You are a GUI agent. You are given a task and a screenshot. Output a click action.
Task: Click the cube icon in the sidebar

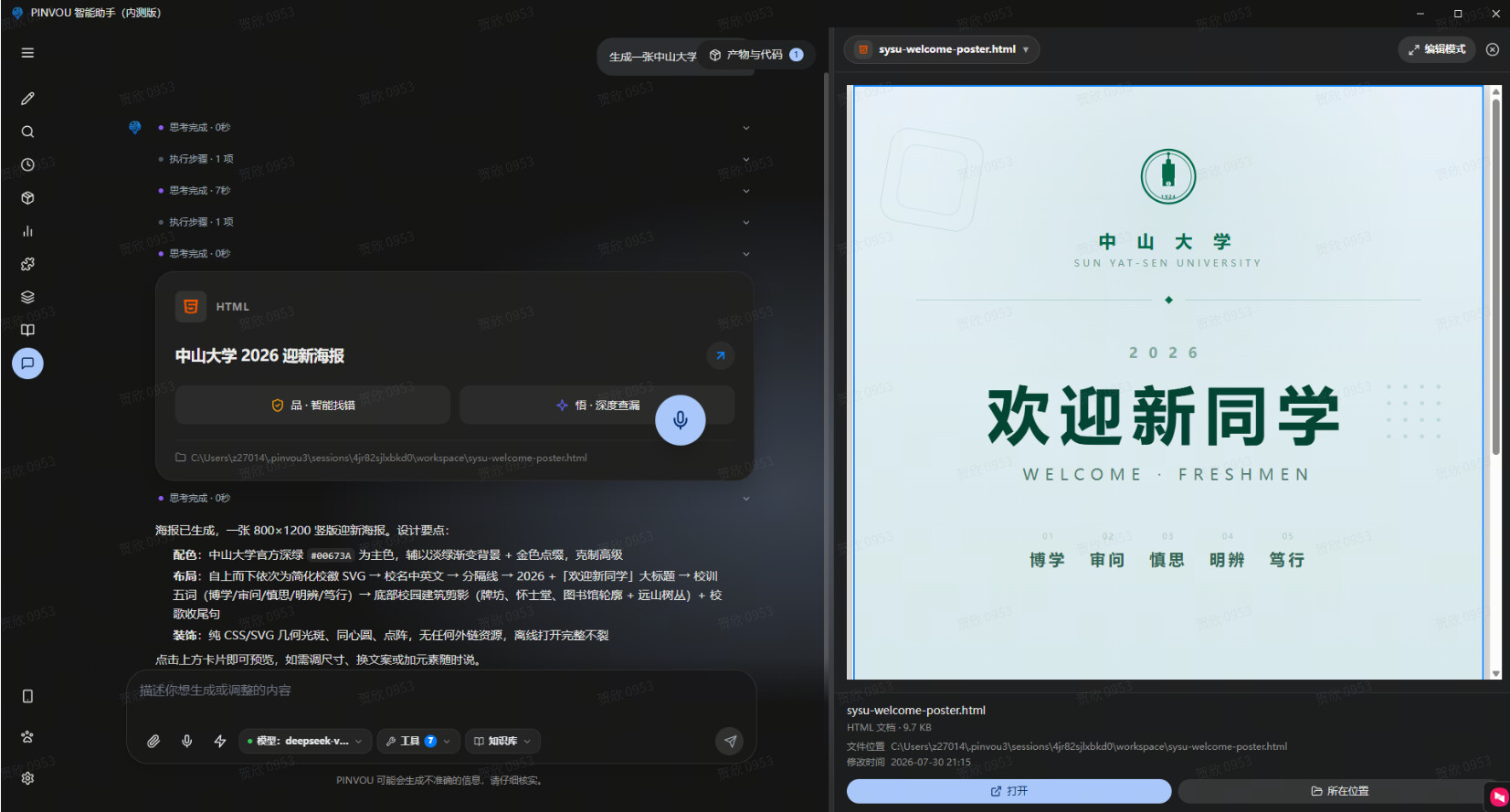(x=27, y=198)
